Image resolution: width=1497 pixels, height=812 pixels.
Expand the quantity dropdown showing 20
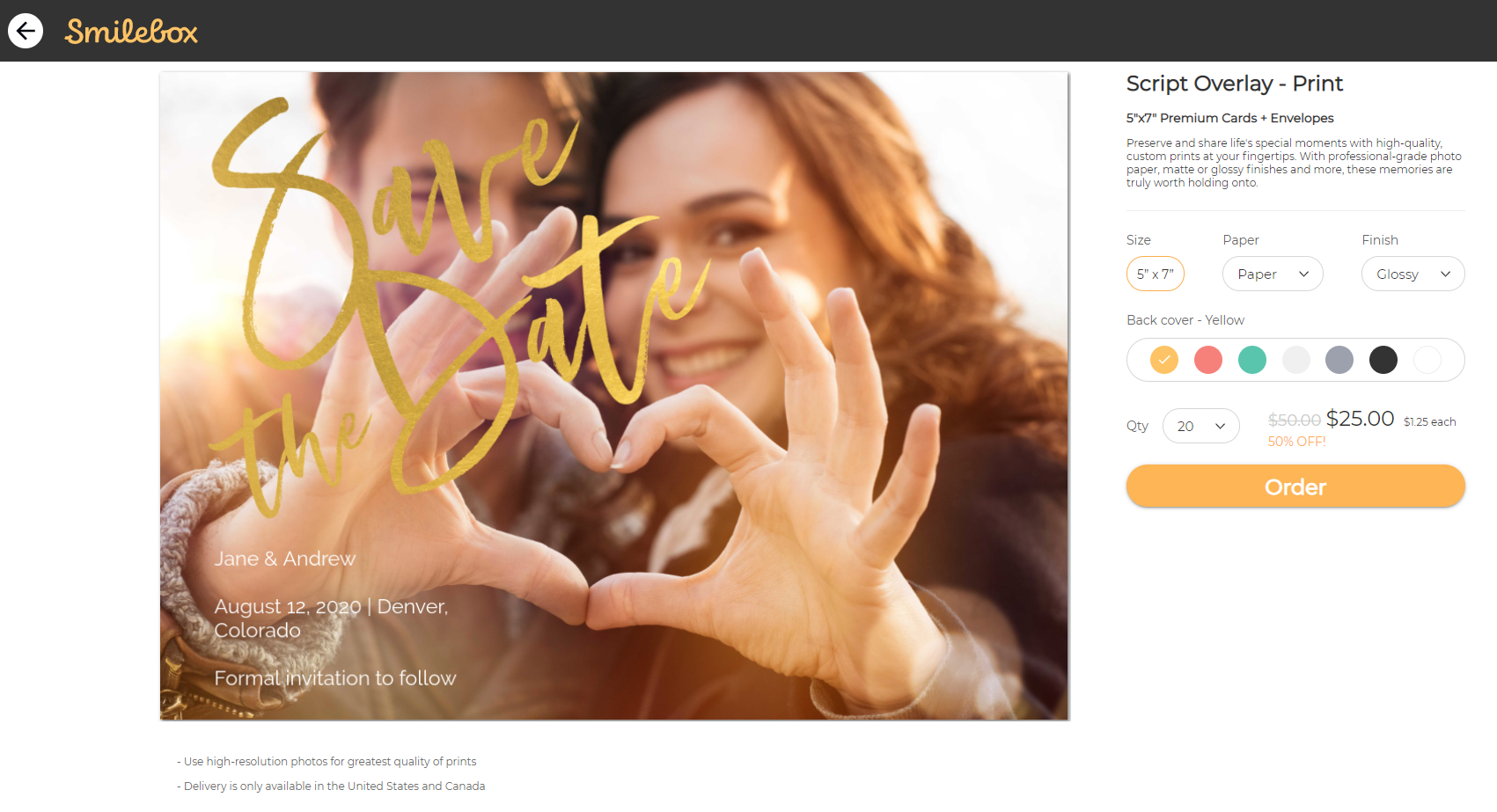click(1200, 426)
